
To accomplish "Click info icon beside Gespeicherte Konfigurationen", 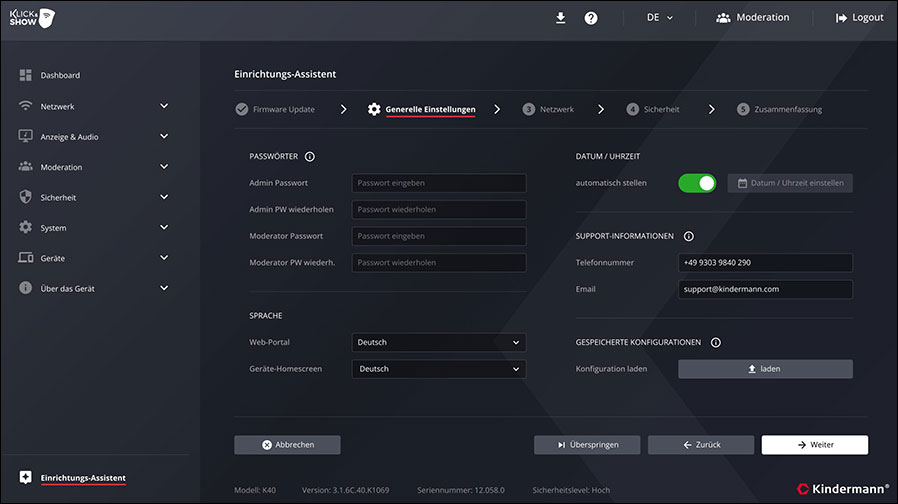I will (716, 342).
